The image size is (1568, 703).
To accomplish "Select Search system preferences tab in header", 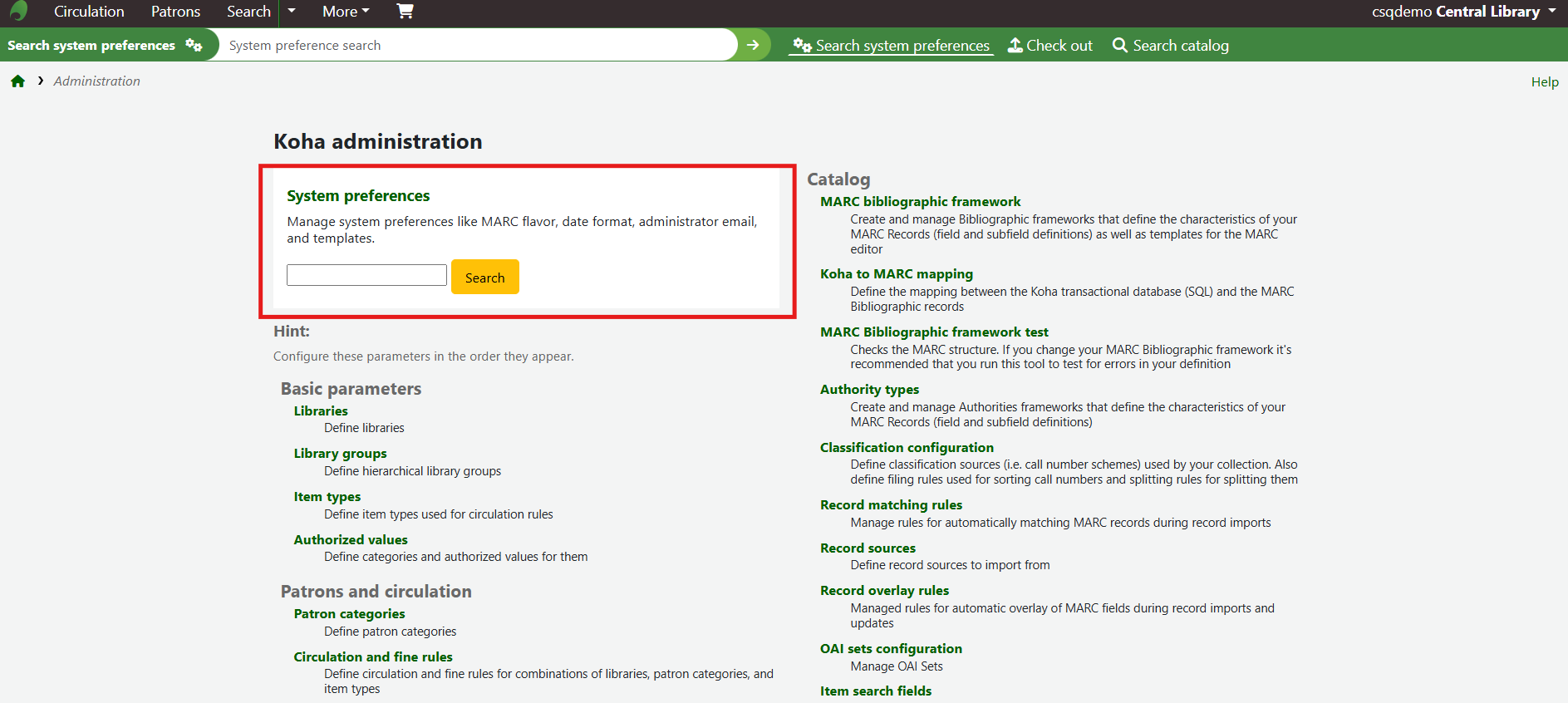I will click(x=891, y=46).
